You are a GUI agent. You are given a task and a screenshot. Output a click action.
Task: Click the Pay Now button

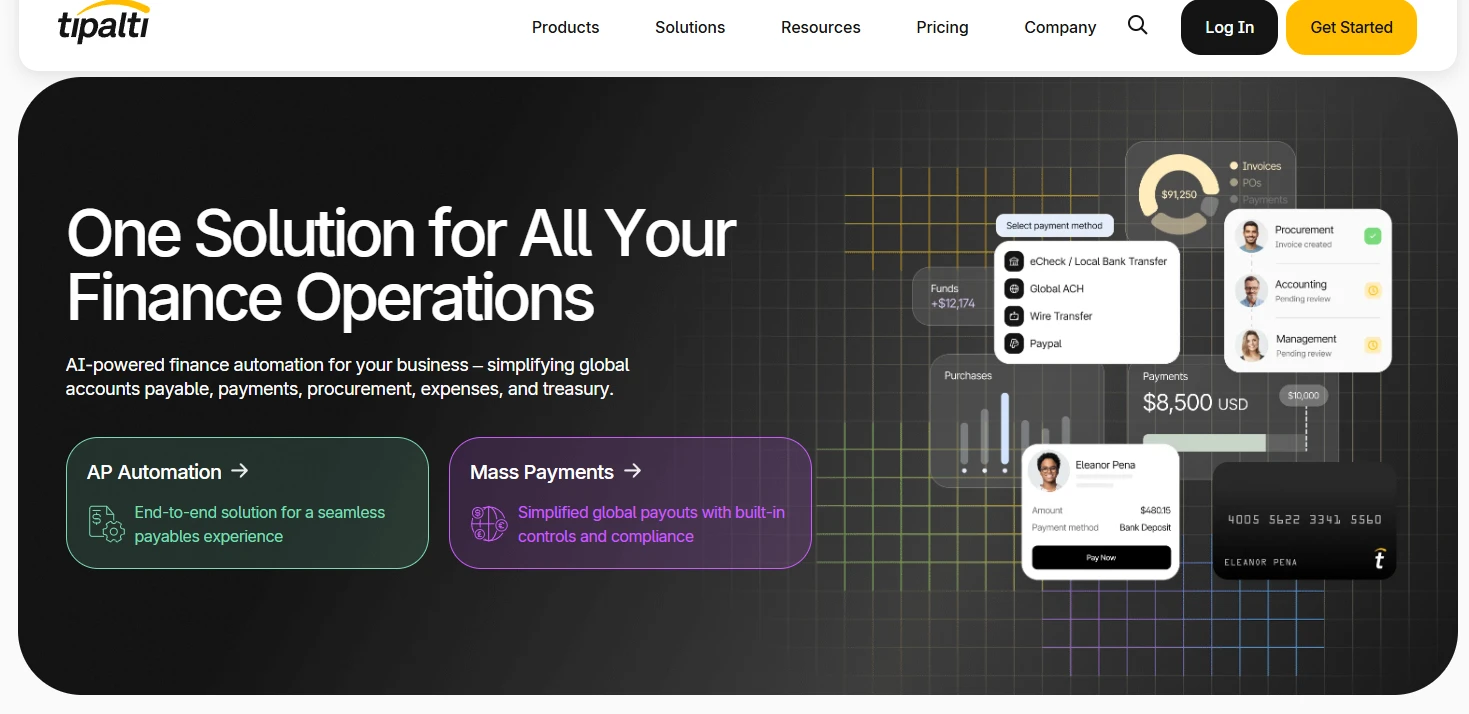click(1101, 557)
